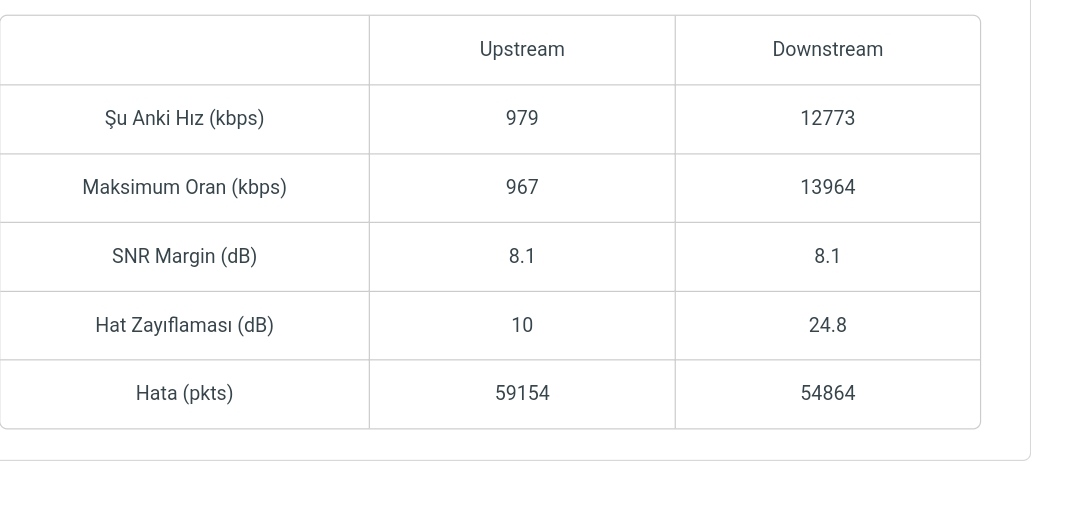This screenshot has height=519, width=1080.
Task: Click the Downstream column header
Action: click(827, 50)
